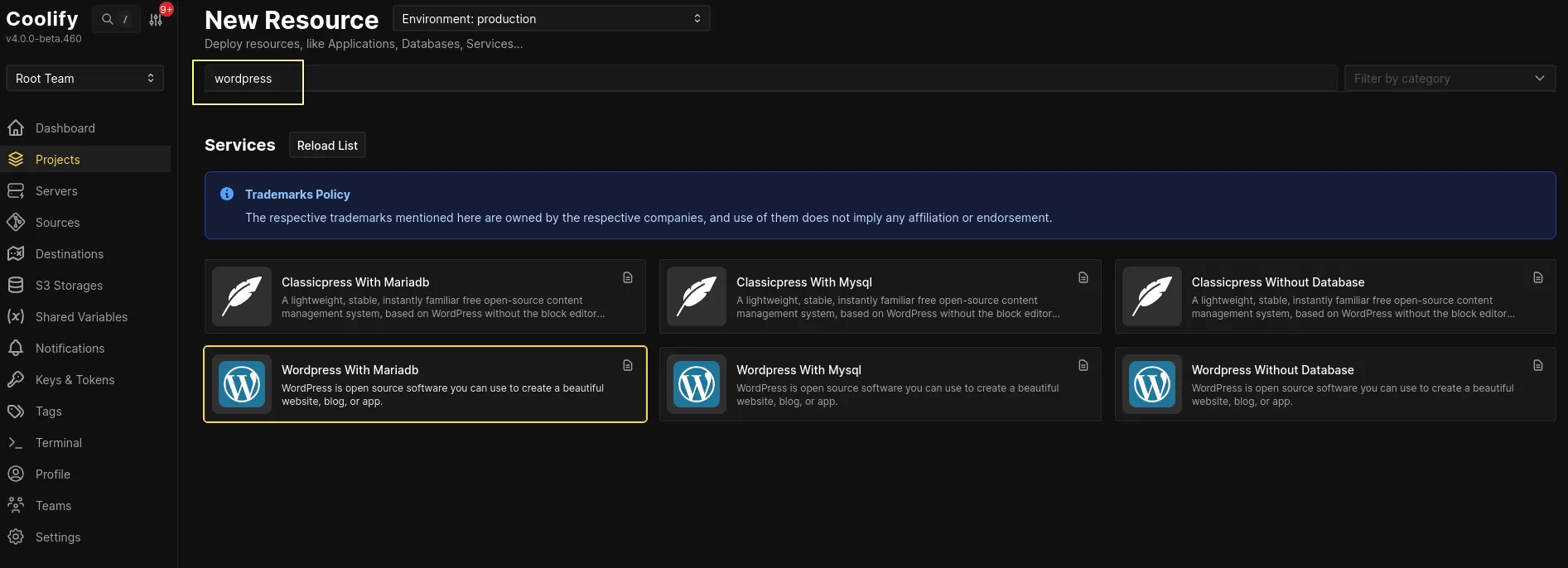Click the Dashboard home icon
This screenshot has height=568, width=1568.
point(16,128)
